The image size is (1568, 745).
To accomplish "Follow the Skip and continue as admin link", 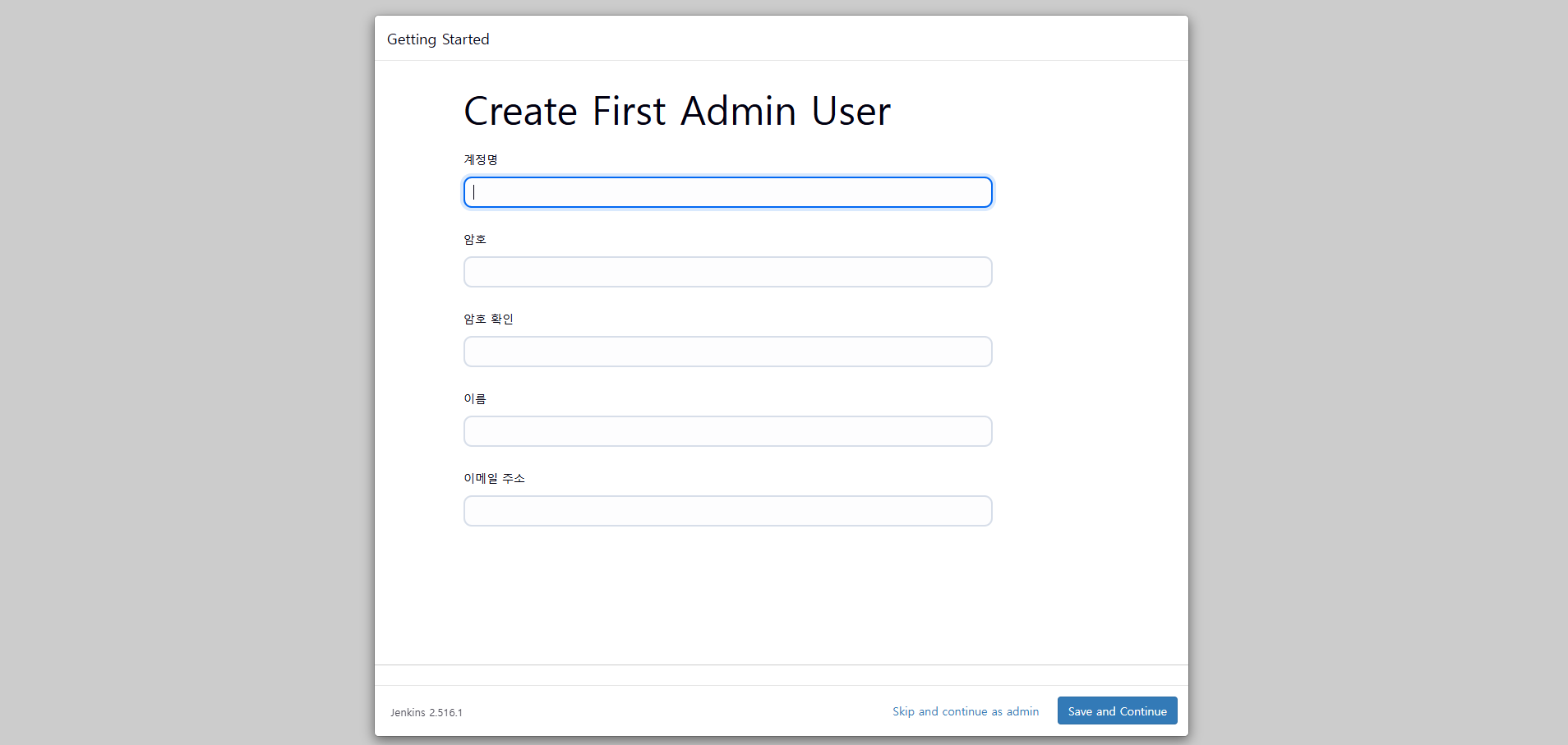I will pos(966,711).
